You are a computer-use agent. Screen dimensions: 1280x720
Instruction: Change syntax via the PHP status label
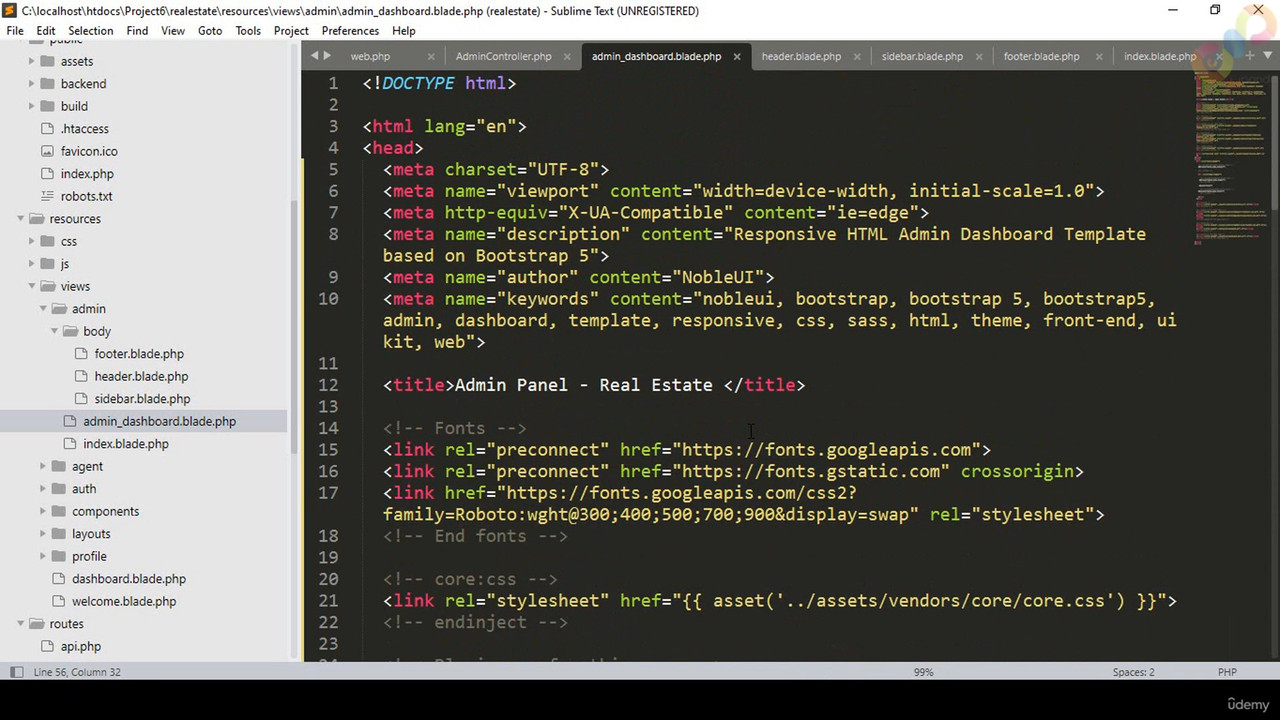pos(1227,672)
